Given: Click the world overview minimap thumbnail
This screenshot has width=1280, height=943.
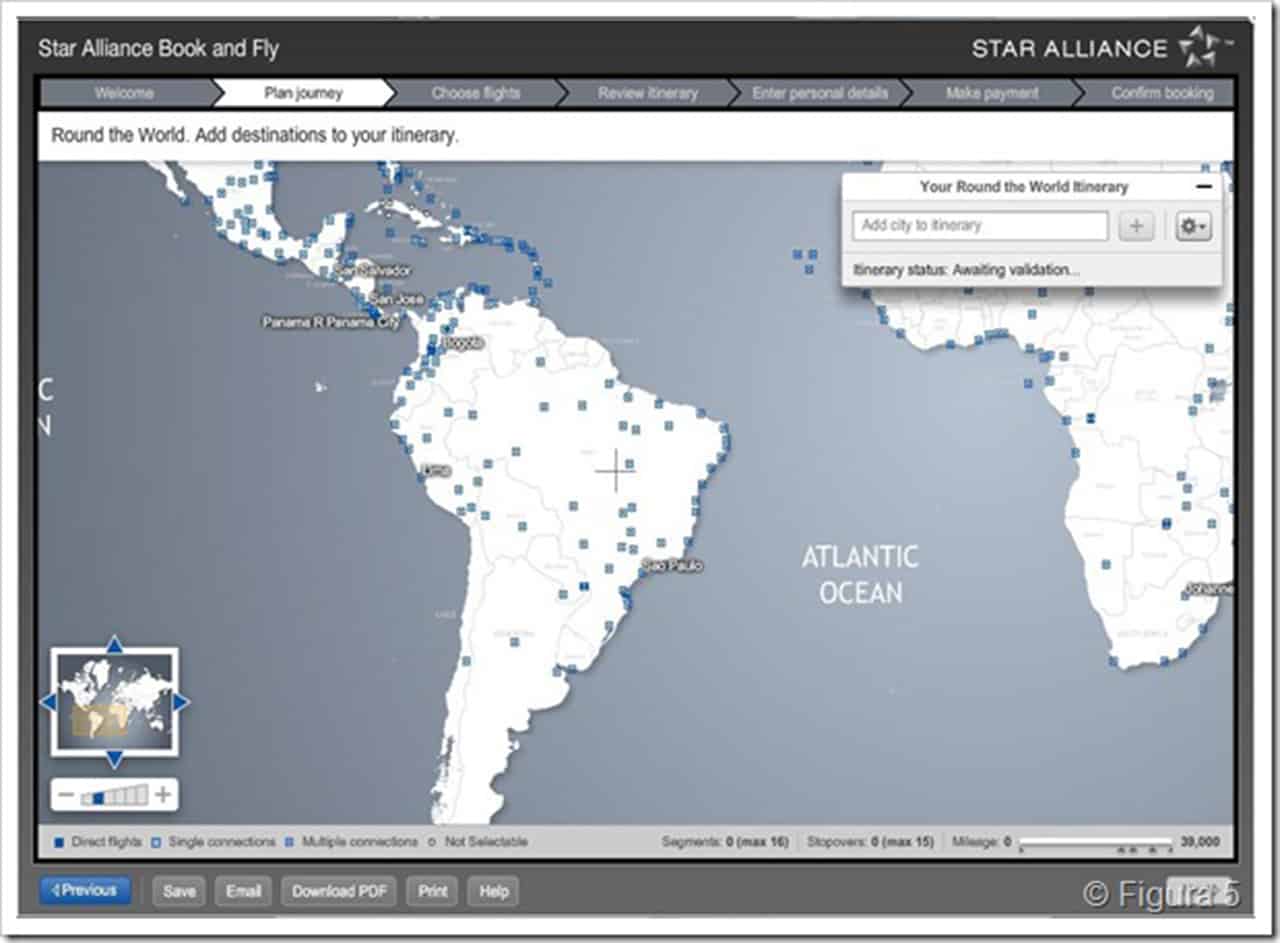Looking at the screenshot, I should click(114, 702).
